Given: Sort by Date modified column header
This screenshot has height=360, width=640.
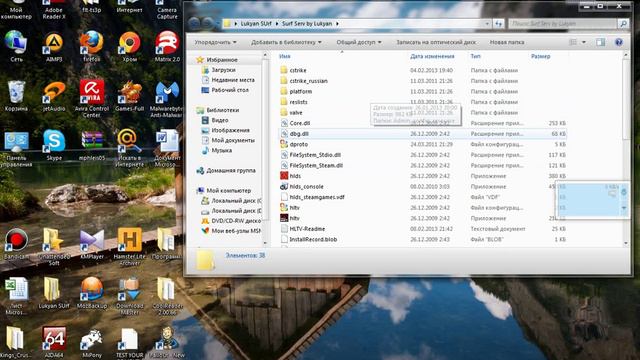Looking at the screenshot, I should (432, 56).
